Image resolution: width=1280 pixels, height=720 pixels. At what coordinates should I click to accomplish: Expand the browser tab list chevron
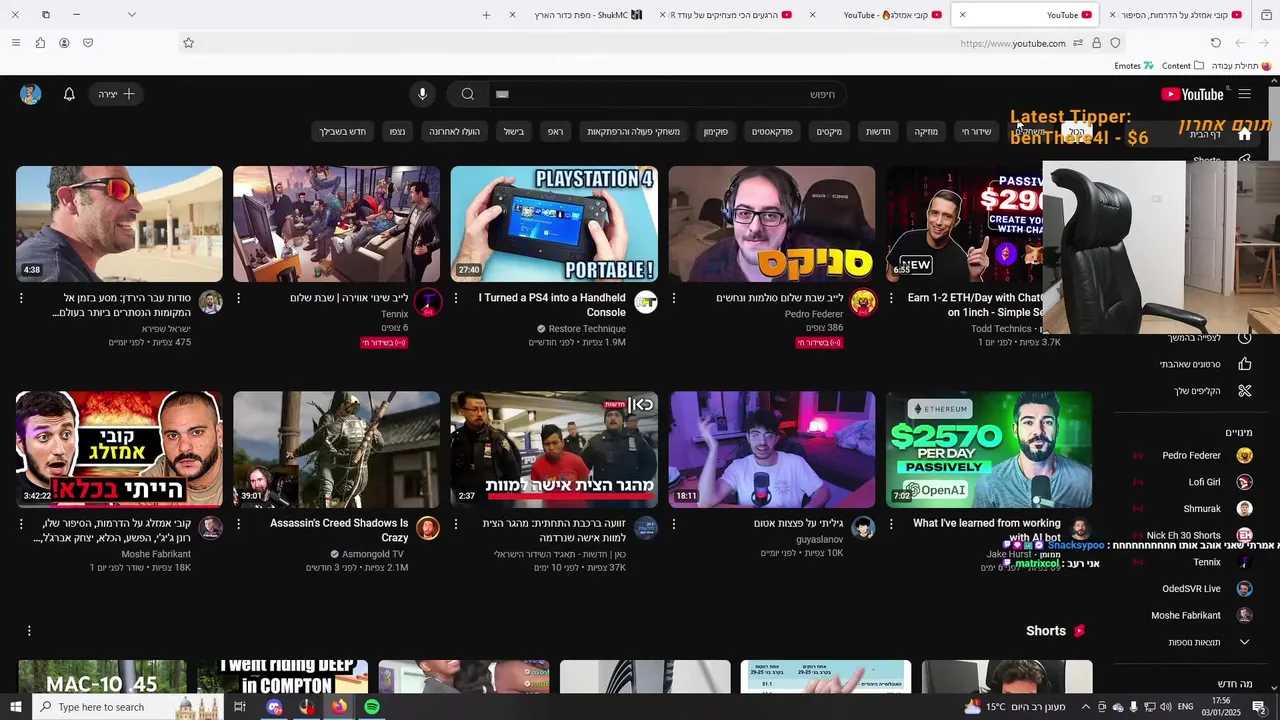point(131,15)
